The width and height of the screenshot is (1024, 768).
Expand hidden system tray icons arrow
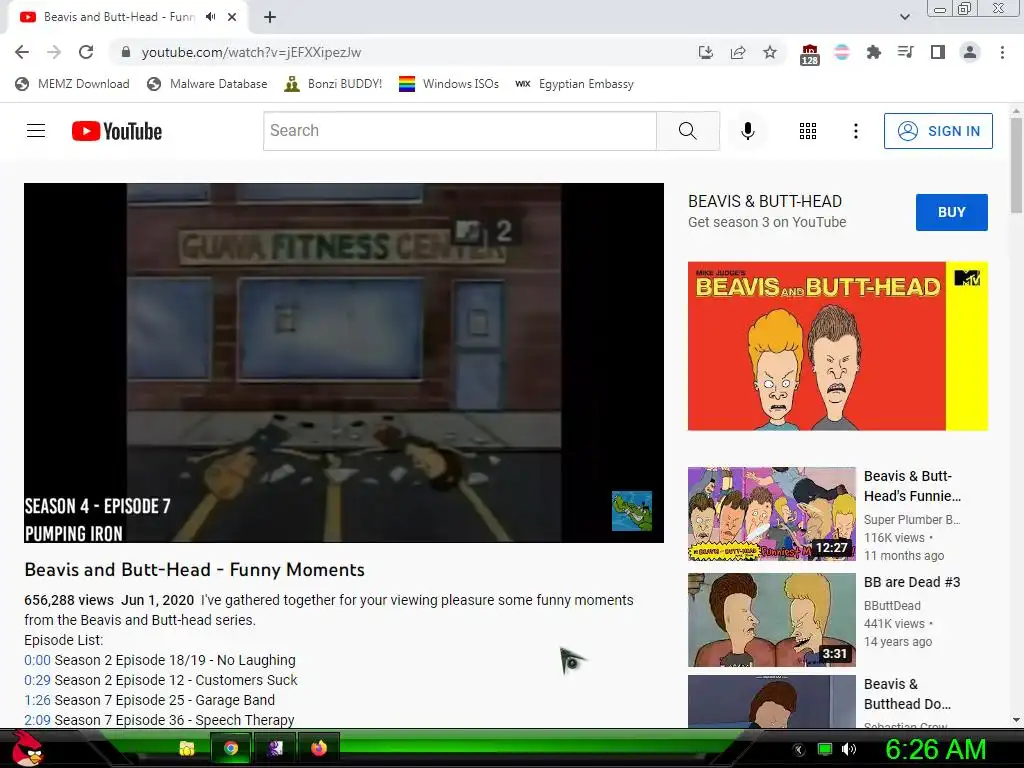[x=799, y=749]
